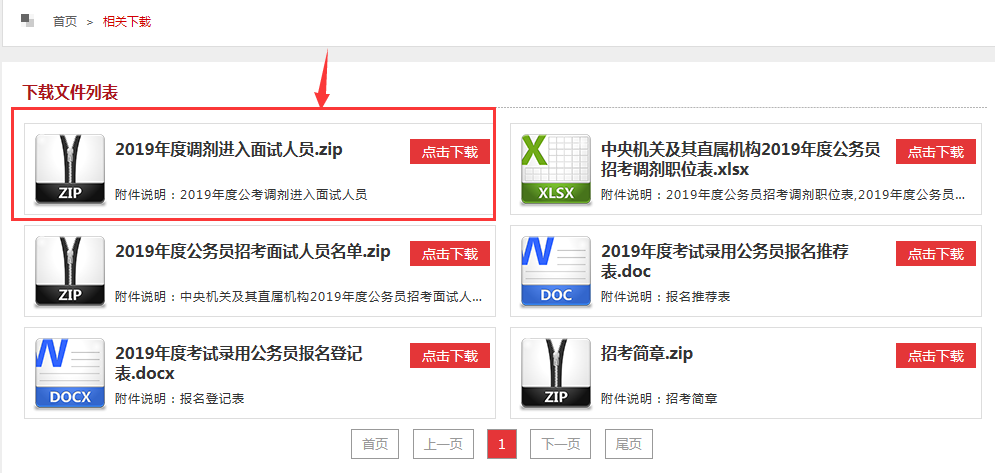Jump to first page with 首页 pager button
Image resolution: width=995 pixels, height=473 pixels.
click(375, 444)
